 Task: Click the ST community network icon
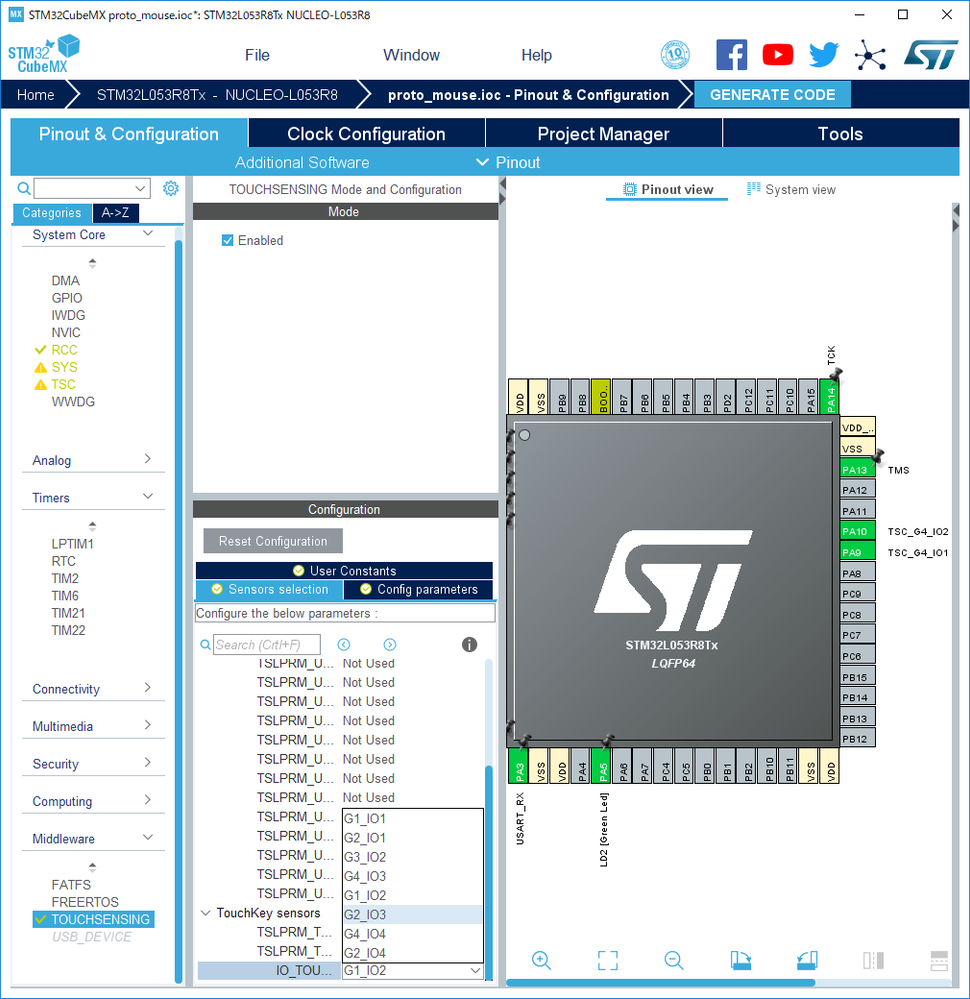click(870, 55)
